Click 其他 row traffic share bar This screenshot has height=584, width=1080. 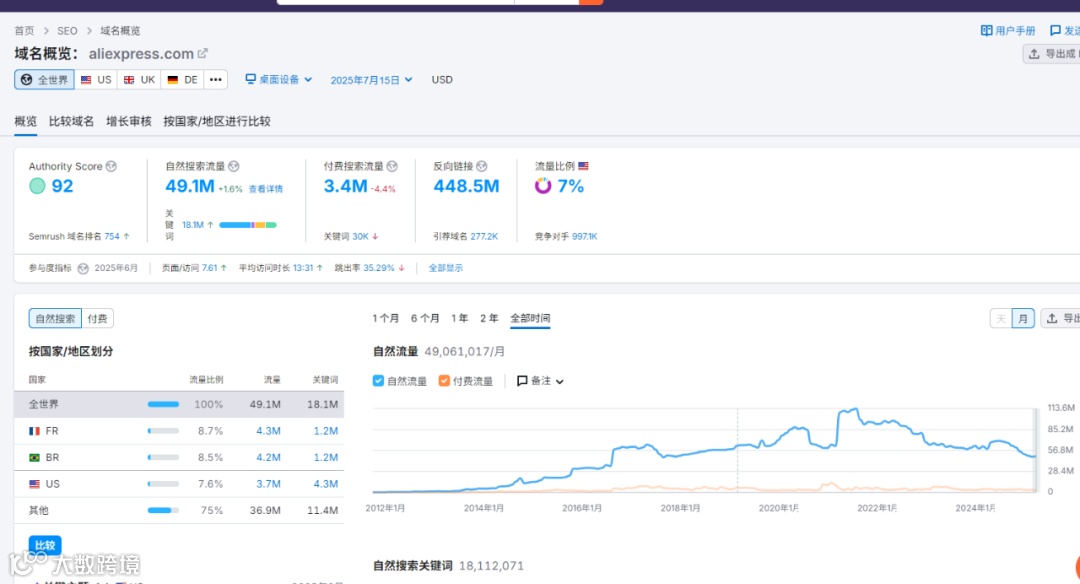coord(163,510)
